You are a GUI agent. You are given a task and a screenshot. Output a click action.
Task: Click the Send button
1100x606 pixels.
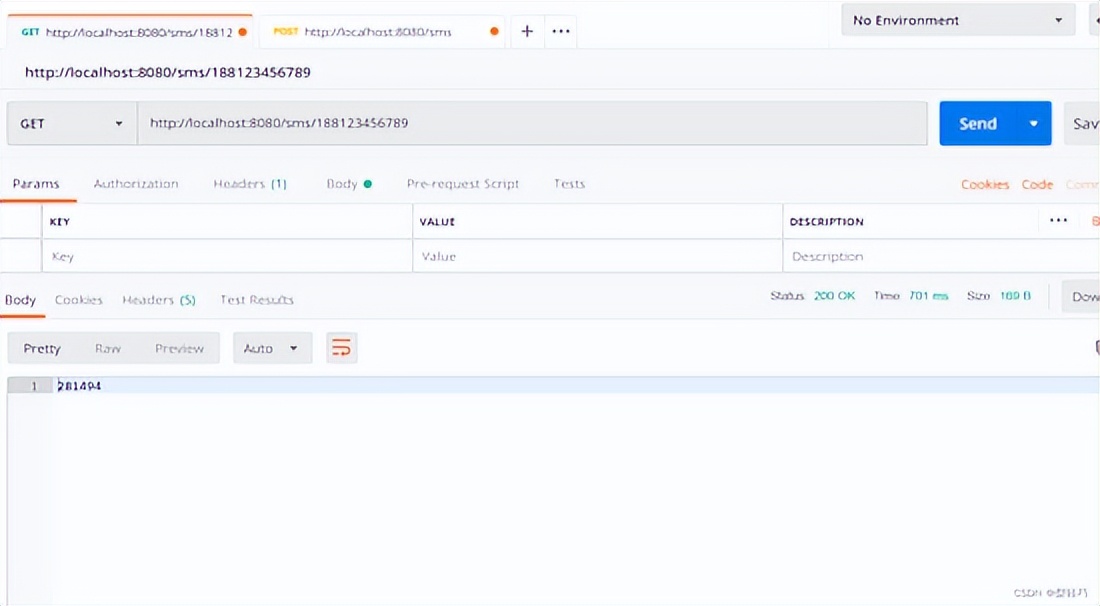click(x=978, y=123)
